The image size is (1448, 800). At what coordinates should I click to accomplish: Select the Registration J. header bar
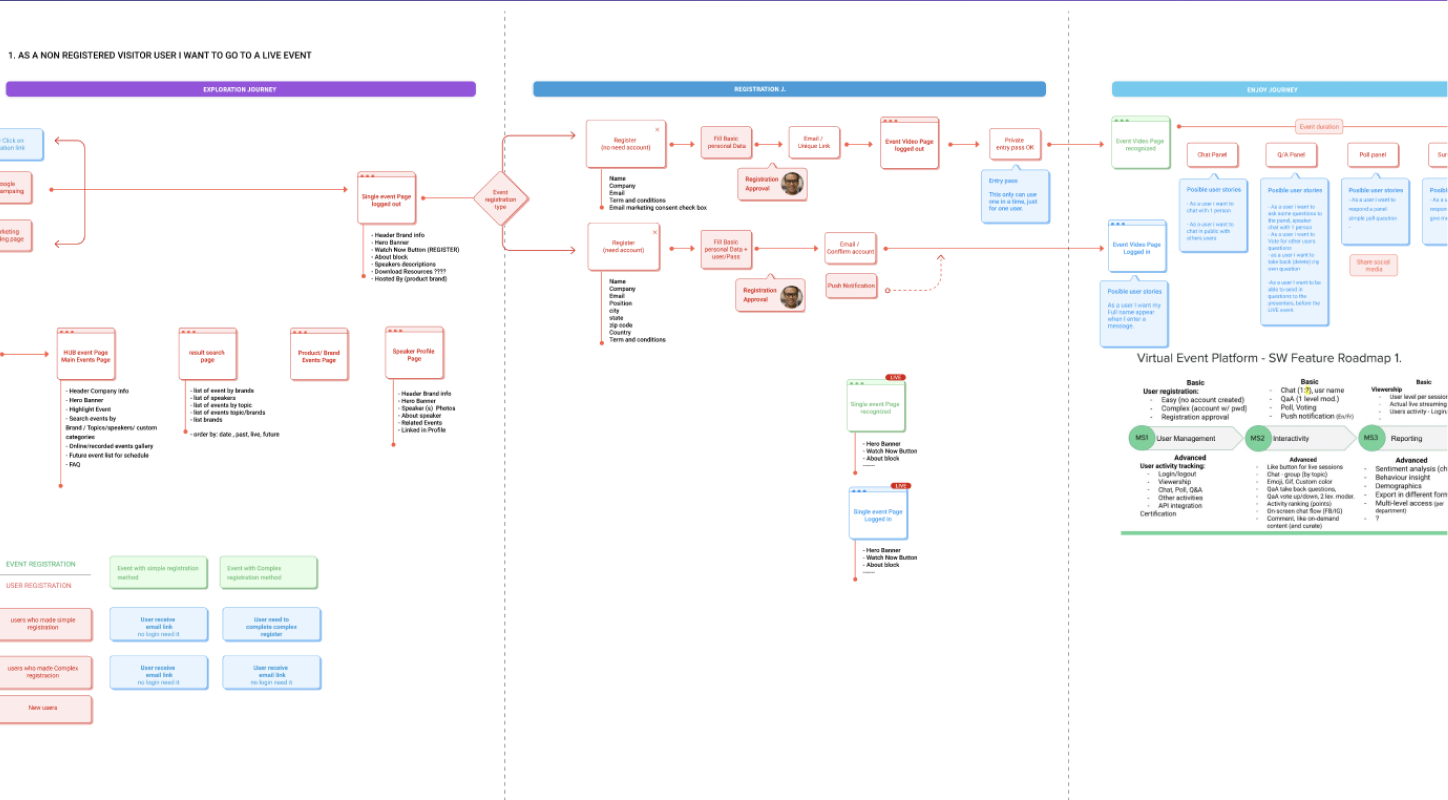789,89
